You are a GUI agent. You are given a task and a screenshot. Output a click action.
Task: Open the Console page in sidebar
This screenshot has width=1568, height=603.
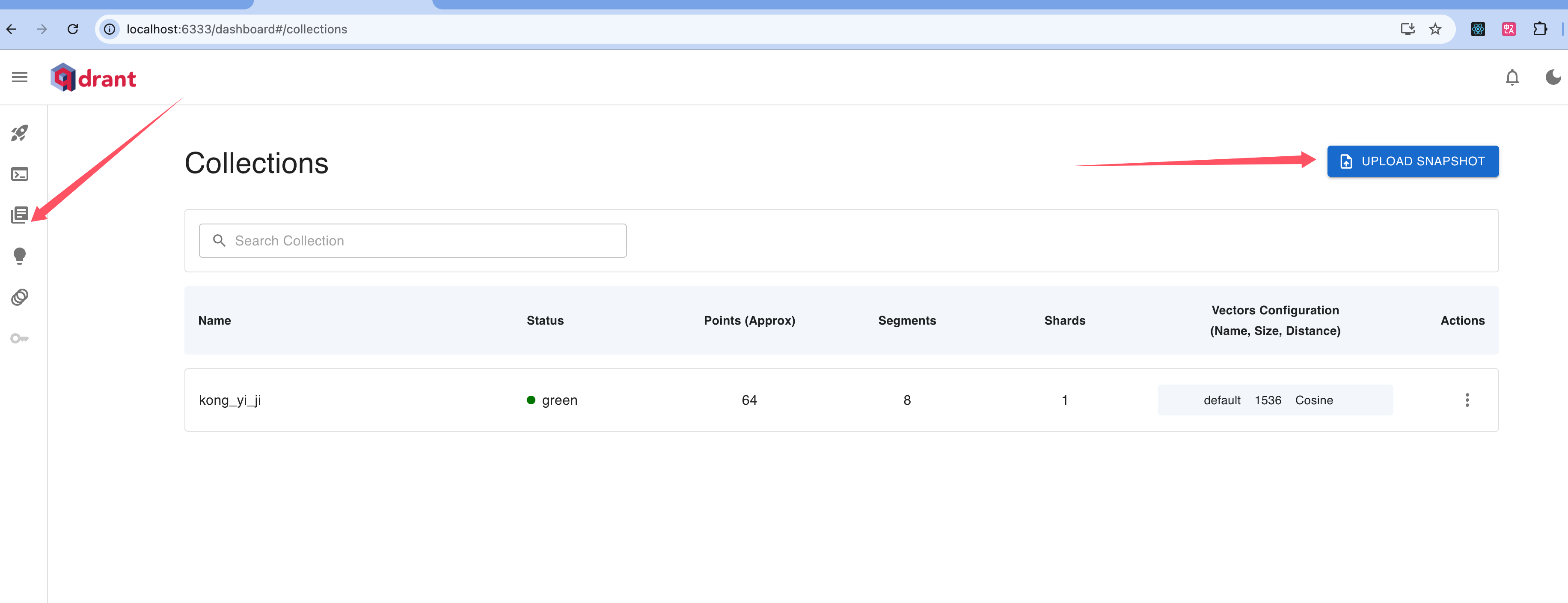point(20,174)
